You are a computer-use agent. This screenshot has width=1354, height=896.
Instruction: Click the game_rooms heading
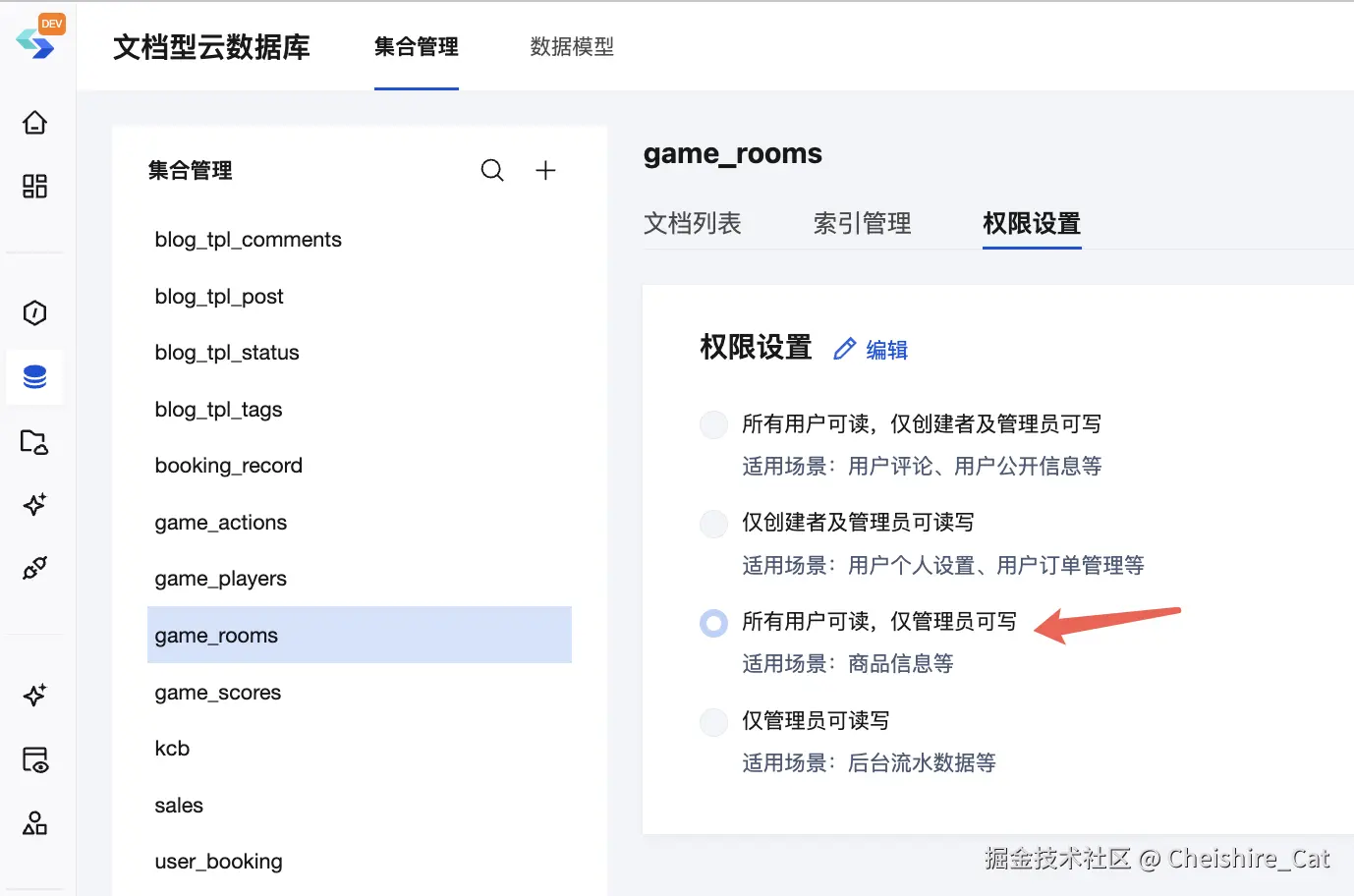[x=733, y=153]
